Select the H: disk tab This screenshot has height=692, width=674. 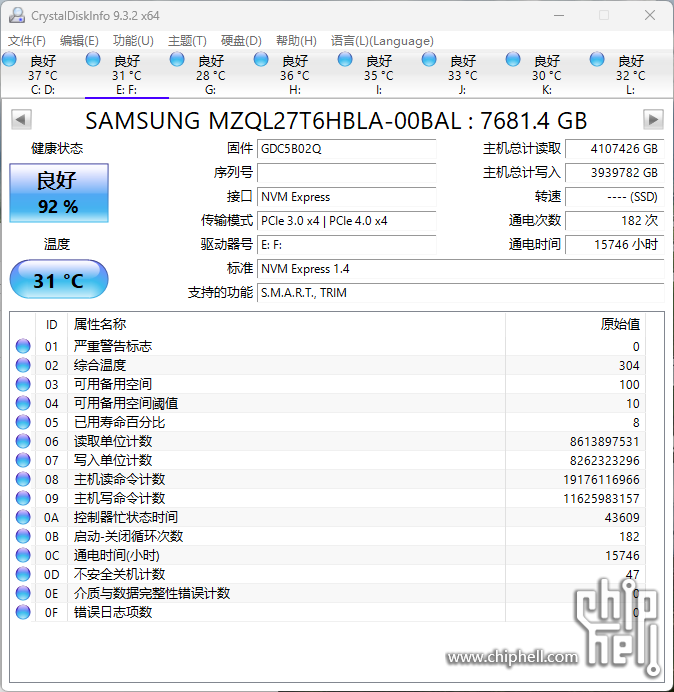(294, 75)
